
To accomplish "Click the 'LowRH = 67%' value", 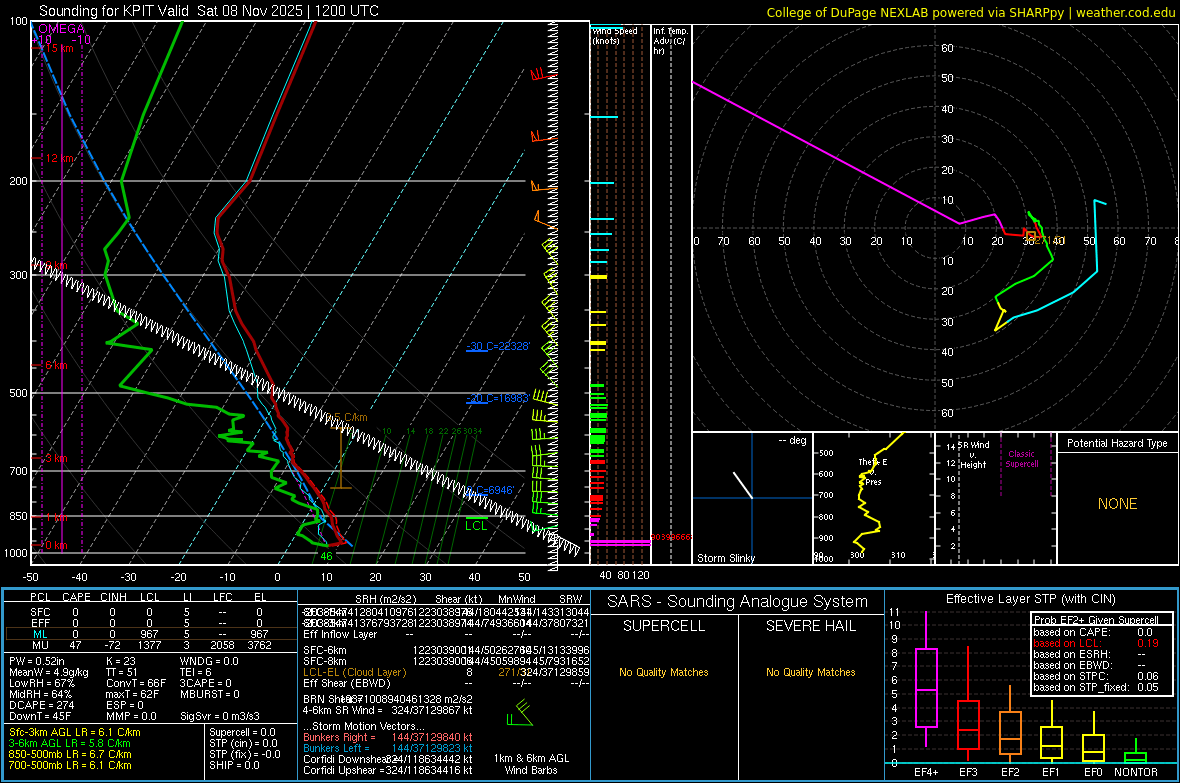I will [41, 684].
